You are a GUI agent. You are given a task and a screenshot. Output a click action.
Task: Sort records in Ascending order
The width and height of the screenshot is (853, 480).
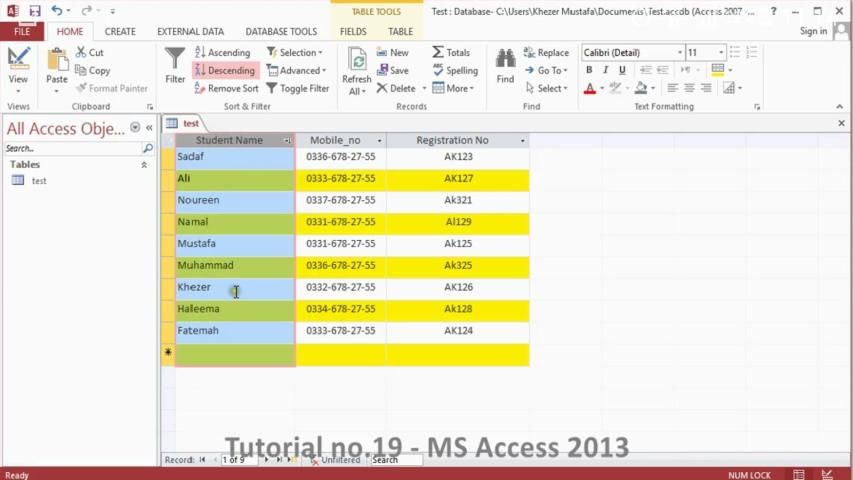223,53
